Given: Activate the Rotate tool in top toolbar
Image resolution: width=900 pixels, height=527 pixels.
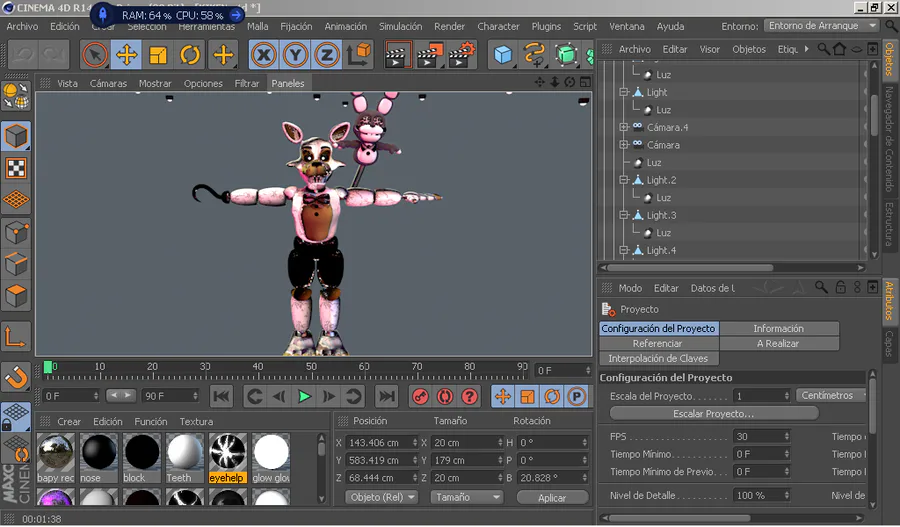Looking at the screenshot, I should click(x=189, y=55).
